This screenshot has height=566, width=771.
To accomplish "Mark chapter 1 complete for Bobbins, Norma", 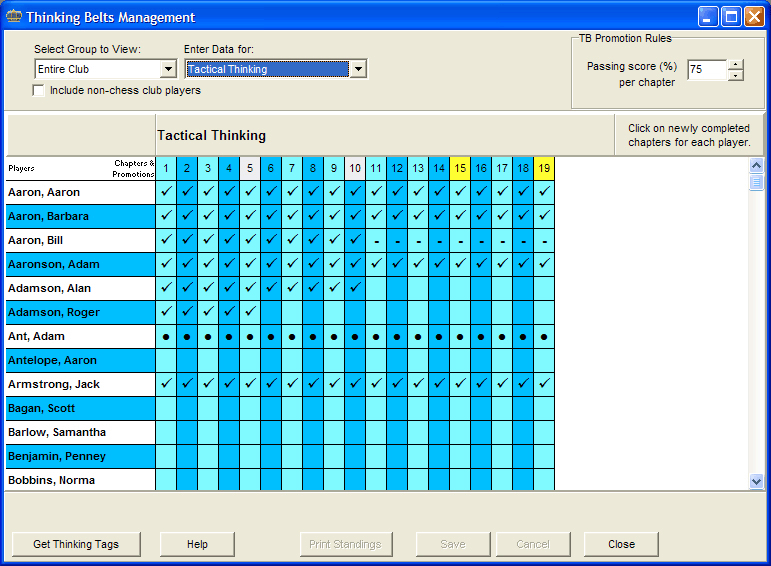I will [x=166, y=479].
